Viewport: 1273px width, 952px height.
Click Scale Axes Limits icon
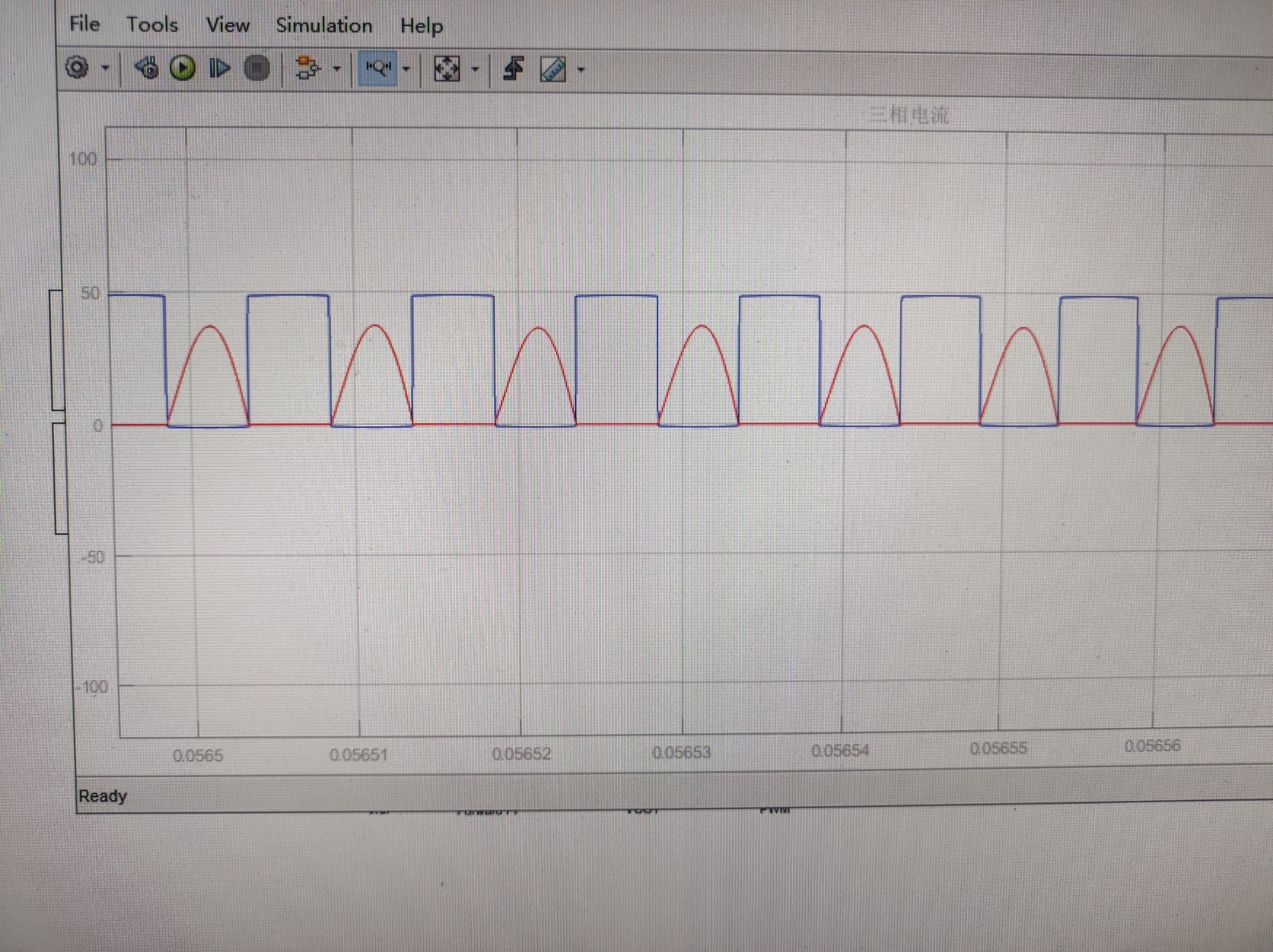(x=446, y=69)
